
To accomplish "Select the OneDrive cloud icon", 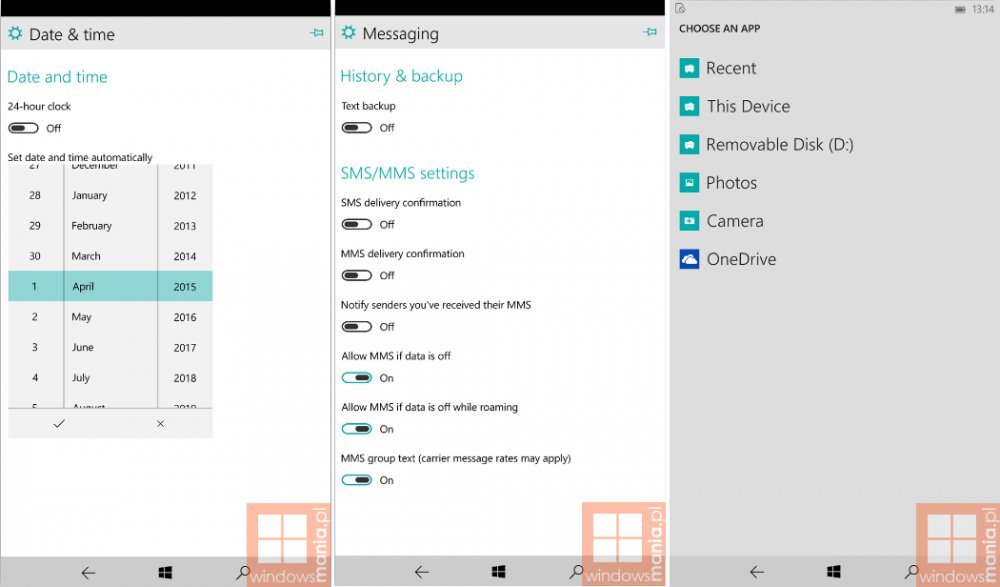I will 690,258.
